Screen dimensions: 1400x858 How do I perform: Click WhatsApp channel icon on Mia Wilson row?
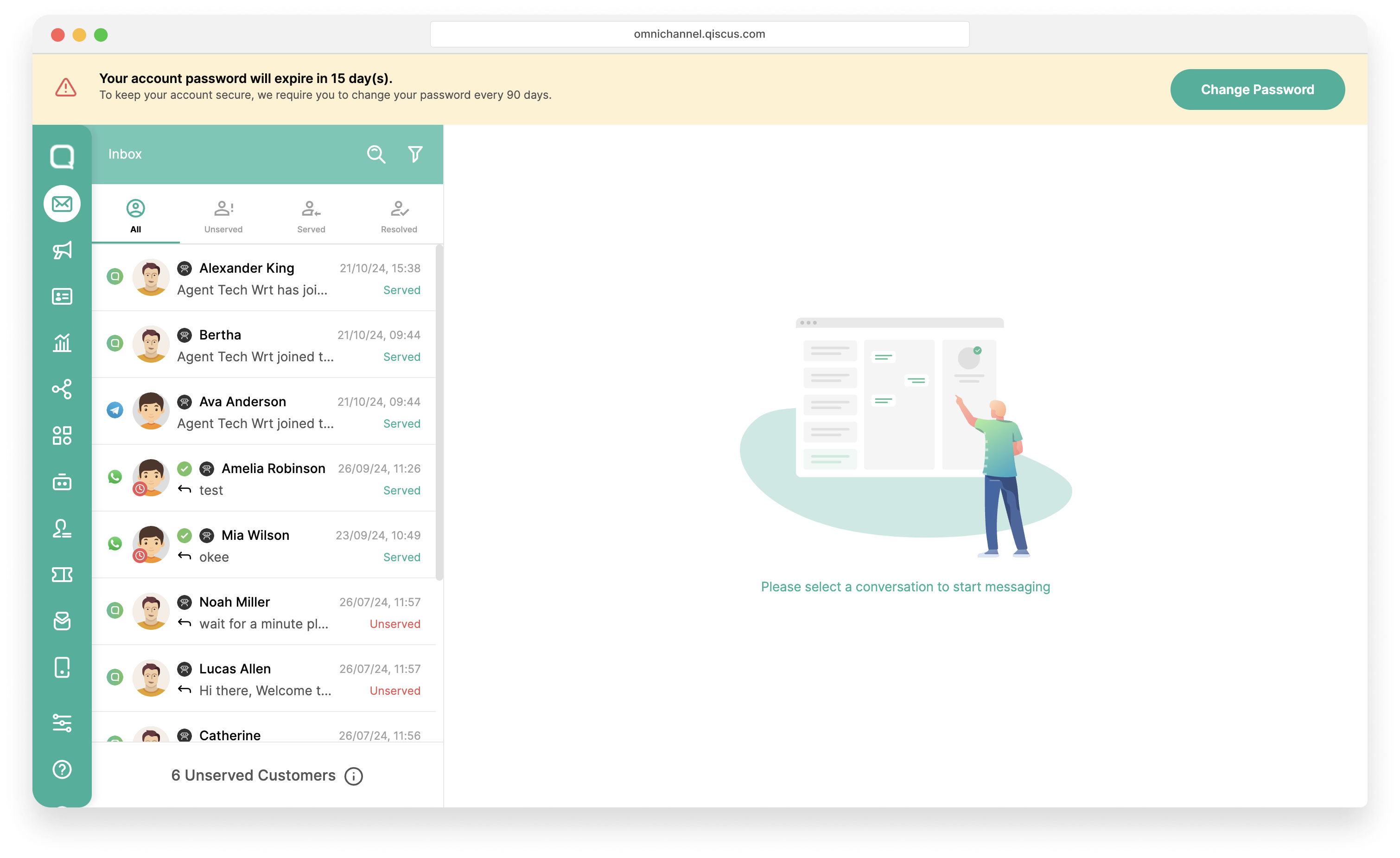point(115,544)
